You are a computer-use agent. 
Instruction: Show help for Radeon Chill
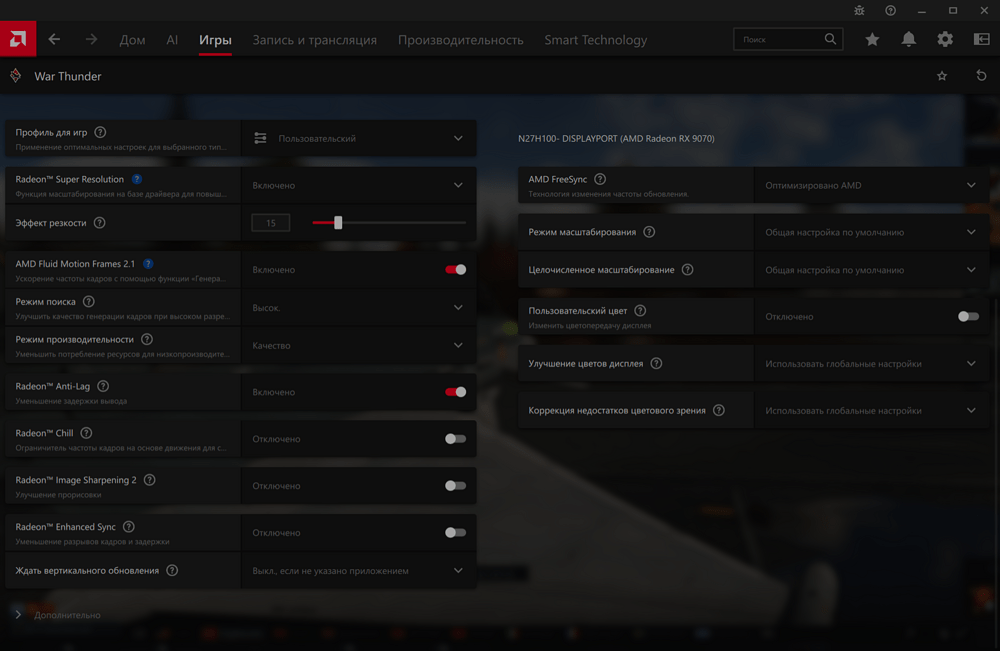[x=86, y=433]
